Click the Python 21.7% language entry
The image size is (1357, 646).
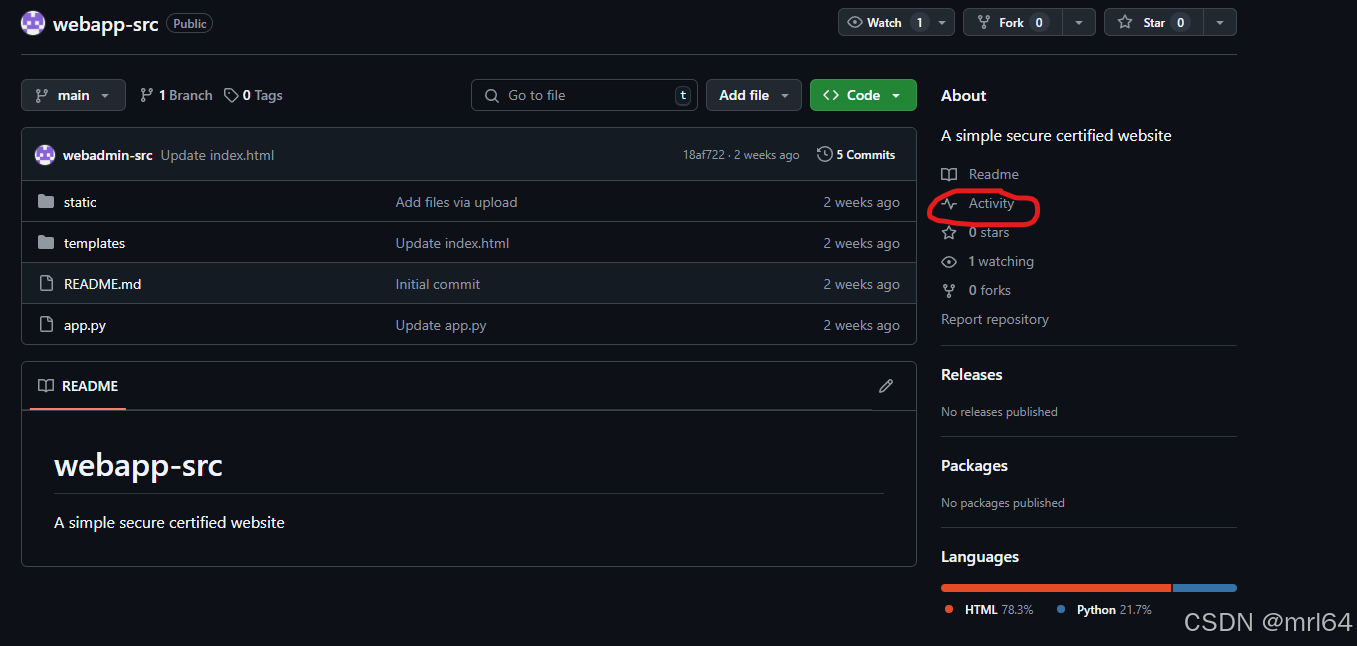tap(1104, 609)
